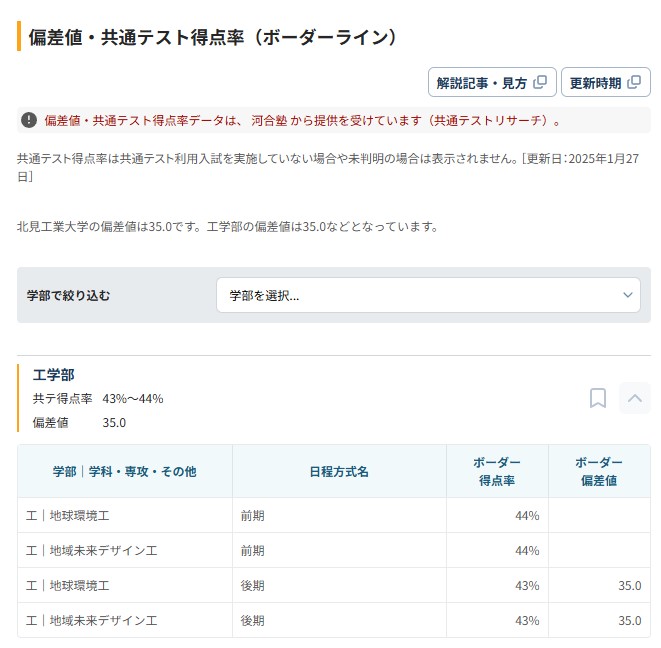661x648 pixels.
Task: Select 地域未来デザイン工 前期 row
Action: (334, 550)
